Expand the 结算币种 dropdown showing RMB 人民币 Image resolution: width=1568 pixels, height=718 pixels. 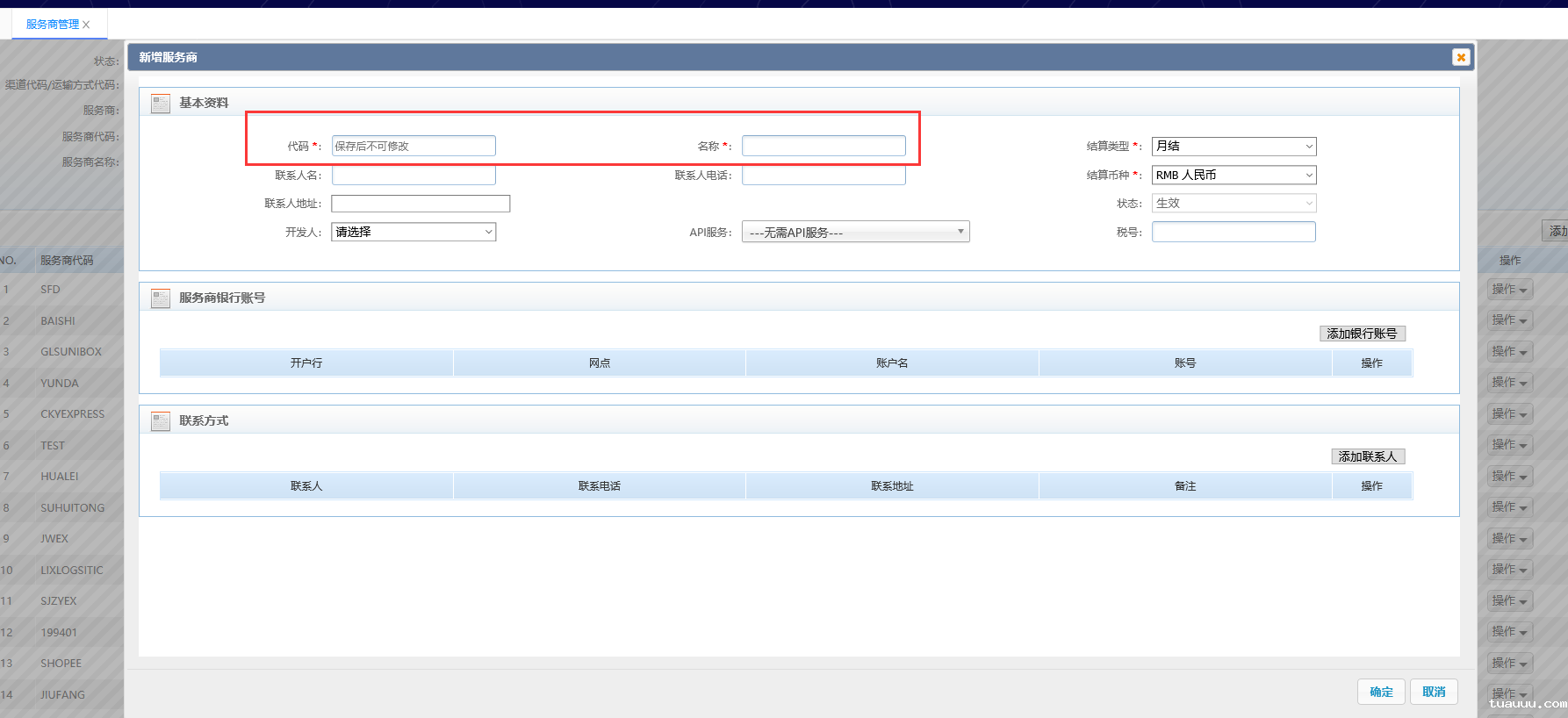pyautogui.click(x=1234, y=176)
